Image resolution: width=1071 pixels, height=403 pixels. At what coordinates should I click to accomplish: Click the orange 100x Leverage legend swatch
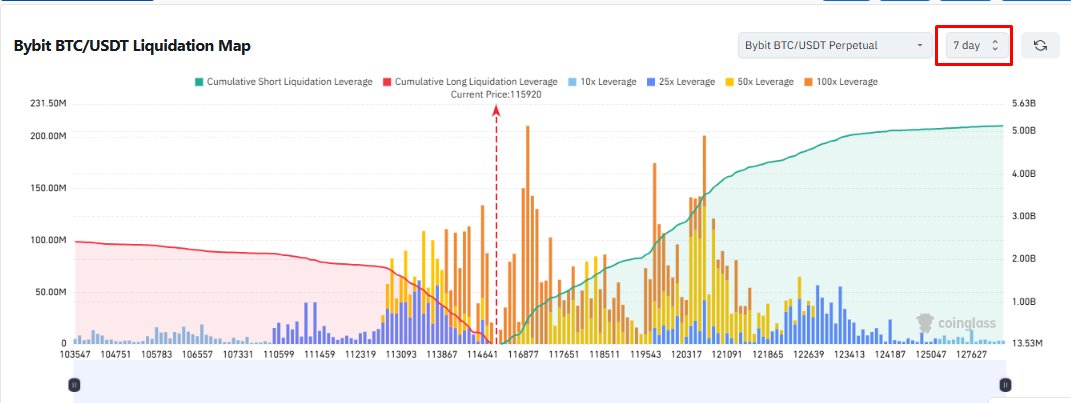(807, 82)
